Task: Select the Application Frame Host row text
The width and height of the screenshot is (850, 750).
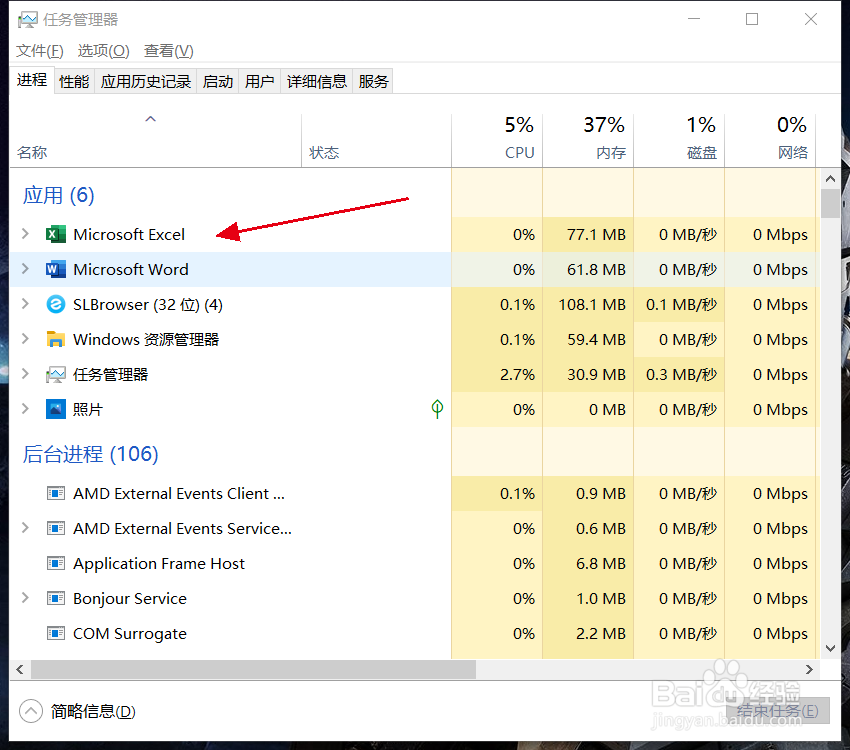Action: (159, 564)
